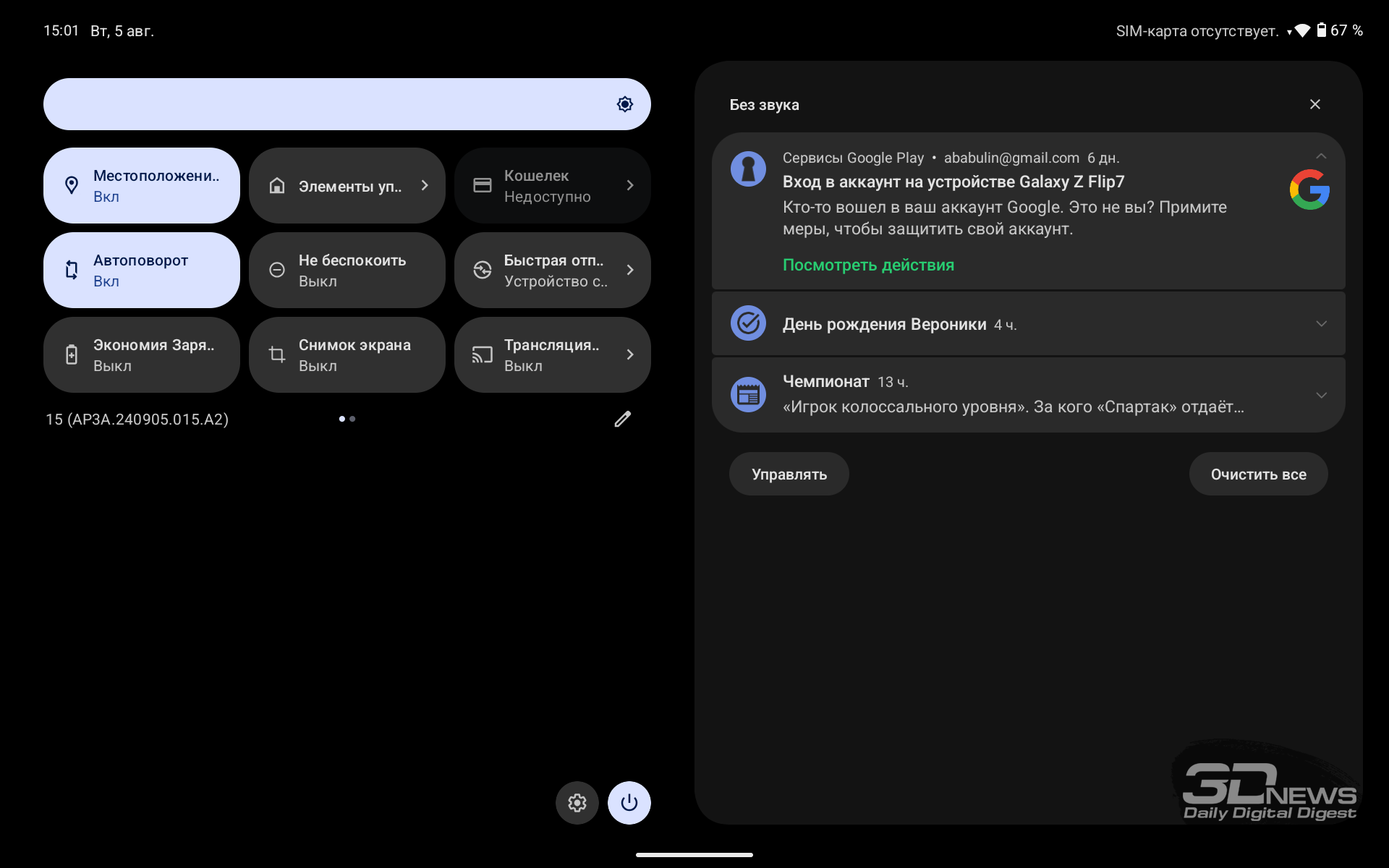Click the Очистить все button
Image resolution: width=1389 pixels, height=868 pixels.
pyautogui.click(x=1259, y=474)
